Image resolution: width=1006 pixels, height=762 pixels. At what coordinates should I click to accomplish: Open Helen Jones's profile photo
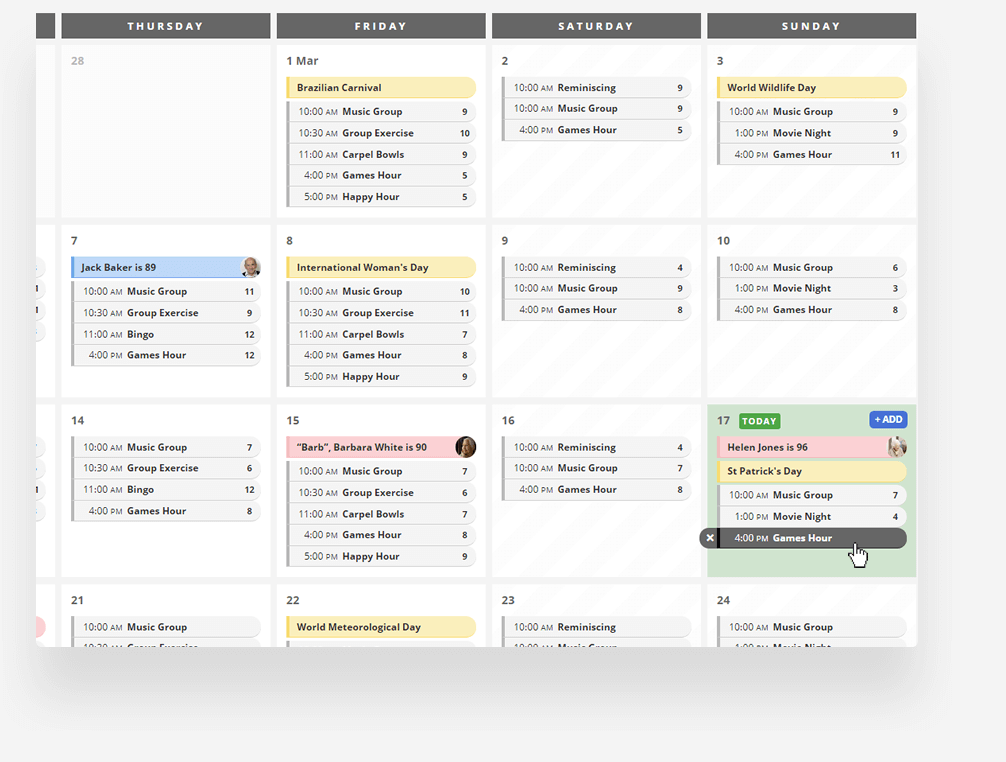point(897,447)
